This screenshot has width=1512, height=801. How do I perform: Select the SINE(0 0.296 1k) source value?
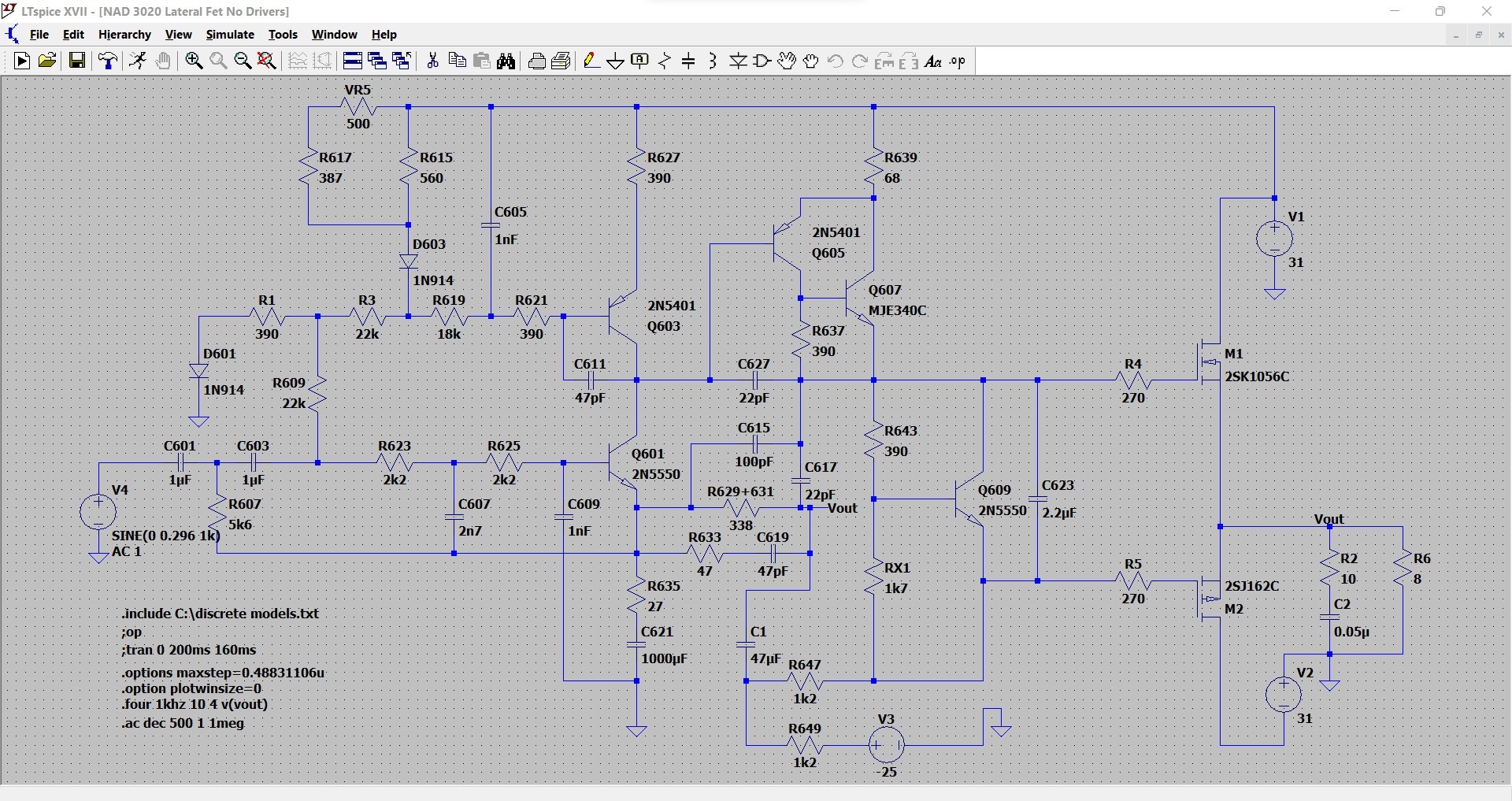[166, 536]
